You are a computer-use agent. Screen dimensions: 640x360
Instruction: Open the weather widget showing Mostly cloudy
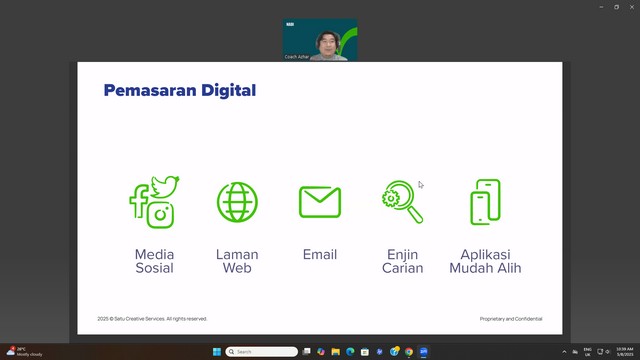(x=24, y=351)
